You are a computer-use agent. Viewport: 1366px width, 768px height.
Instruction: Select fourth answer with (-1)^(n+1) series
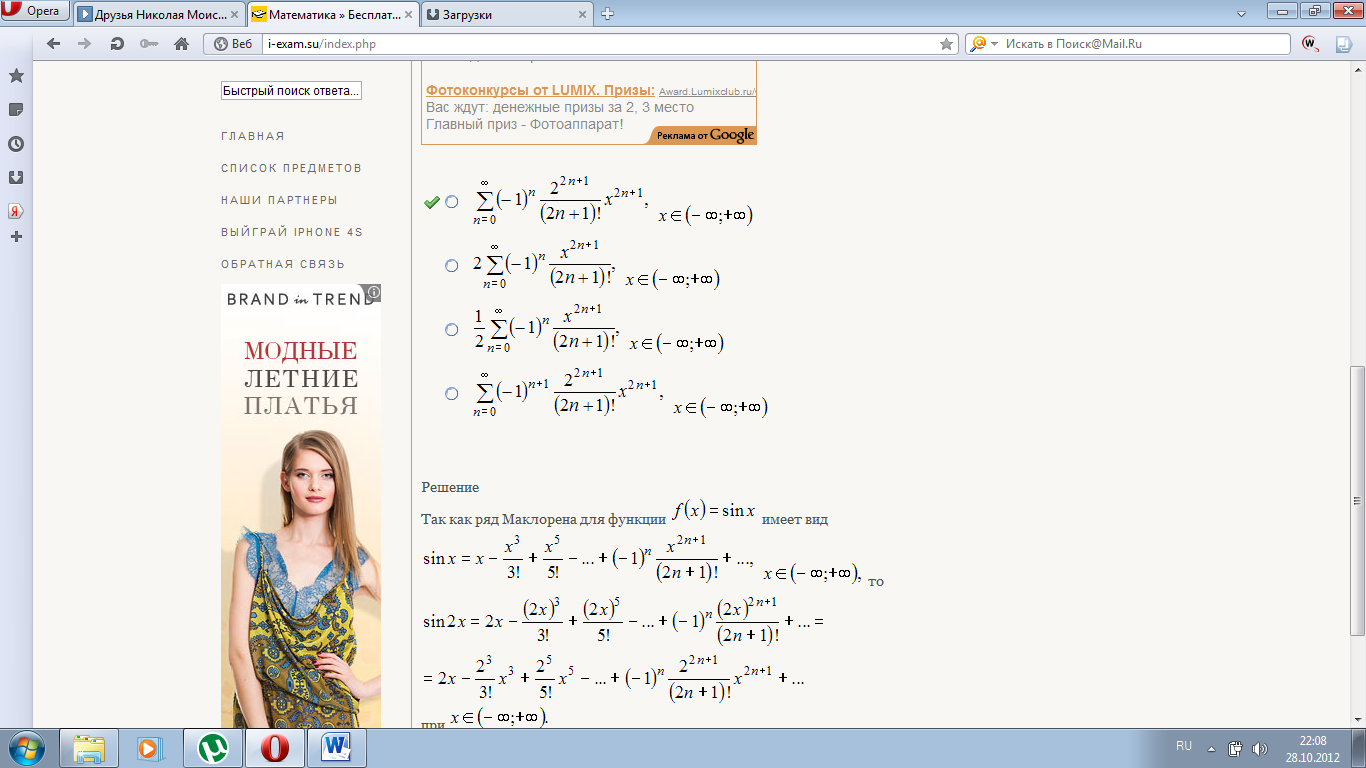click(452, 394)
